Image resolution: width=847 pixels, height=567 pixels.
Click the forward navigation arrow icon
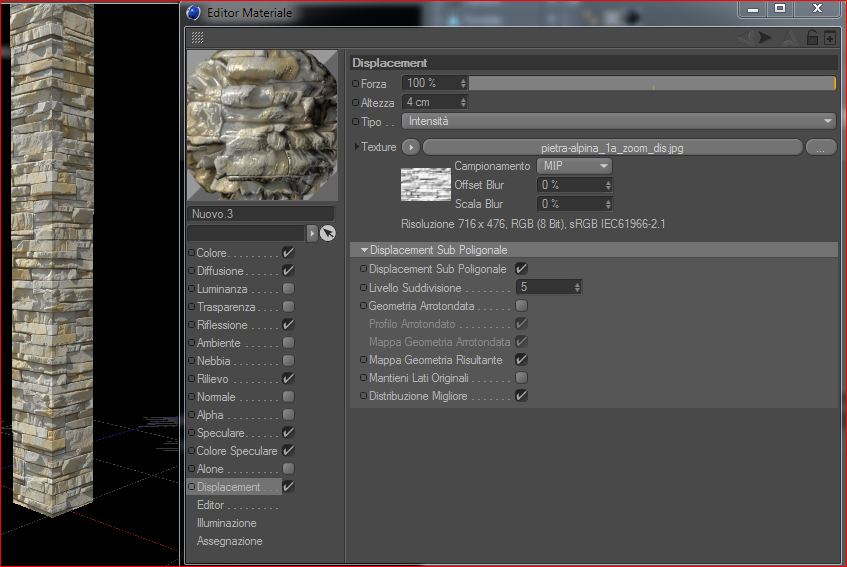[764, 38]
